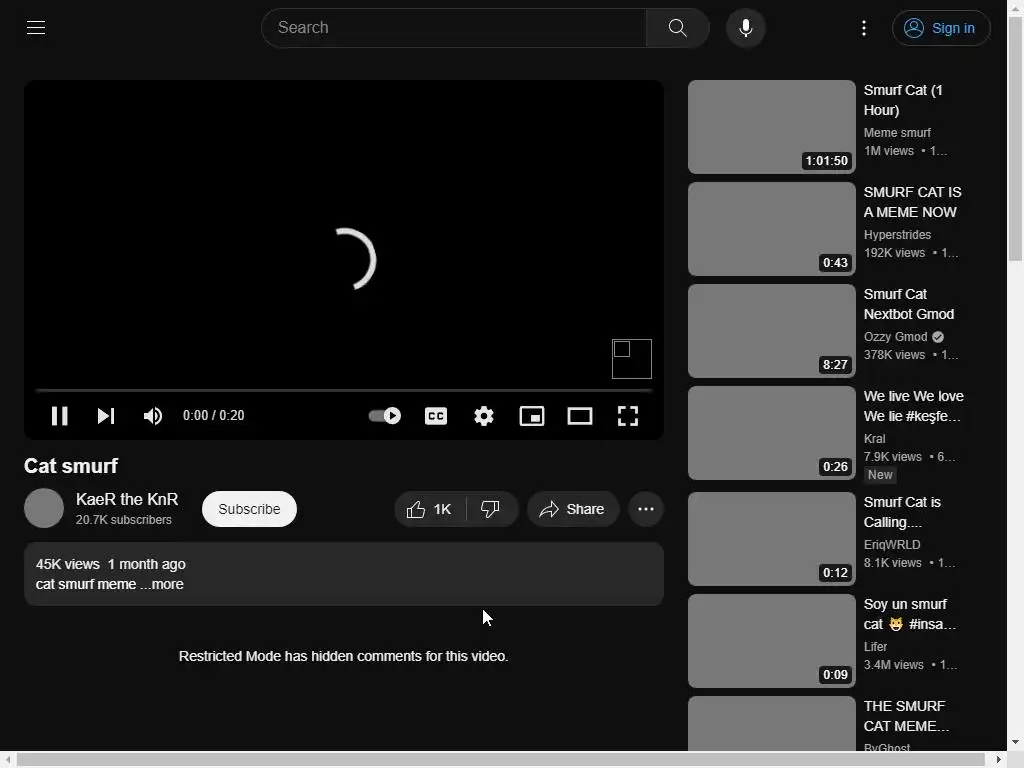The image size is (1024, 768).
Task: Click Restricted Mode hidden comments message
Action: tap(344, 656)
